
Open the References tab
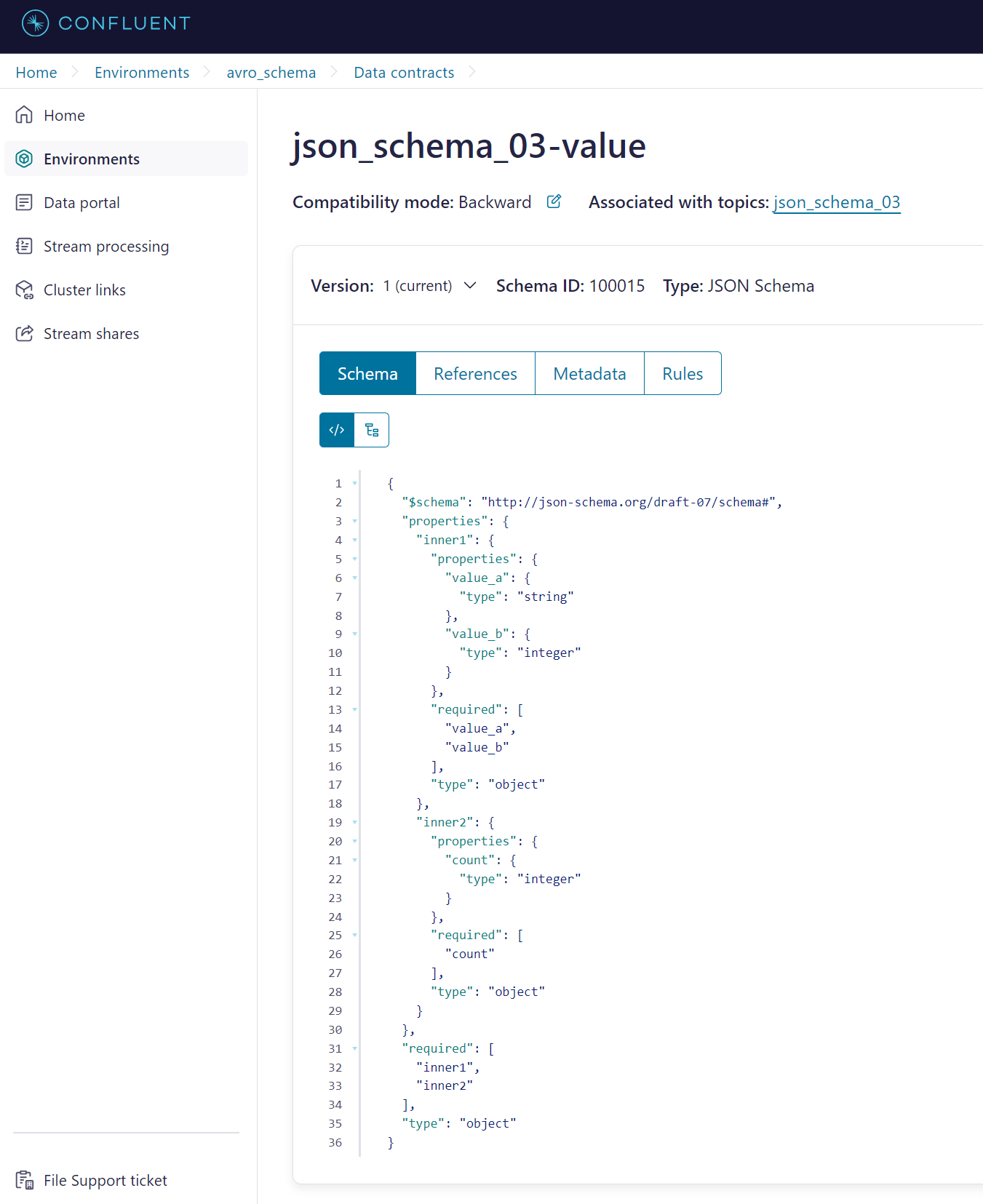click(475, 373)
